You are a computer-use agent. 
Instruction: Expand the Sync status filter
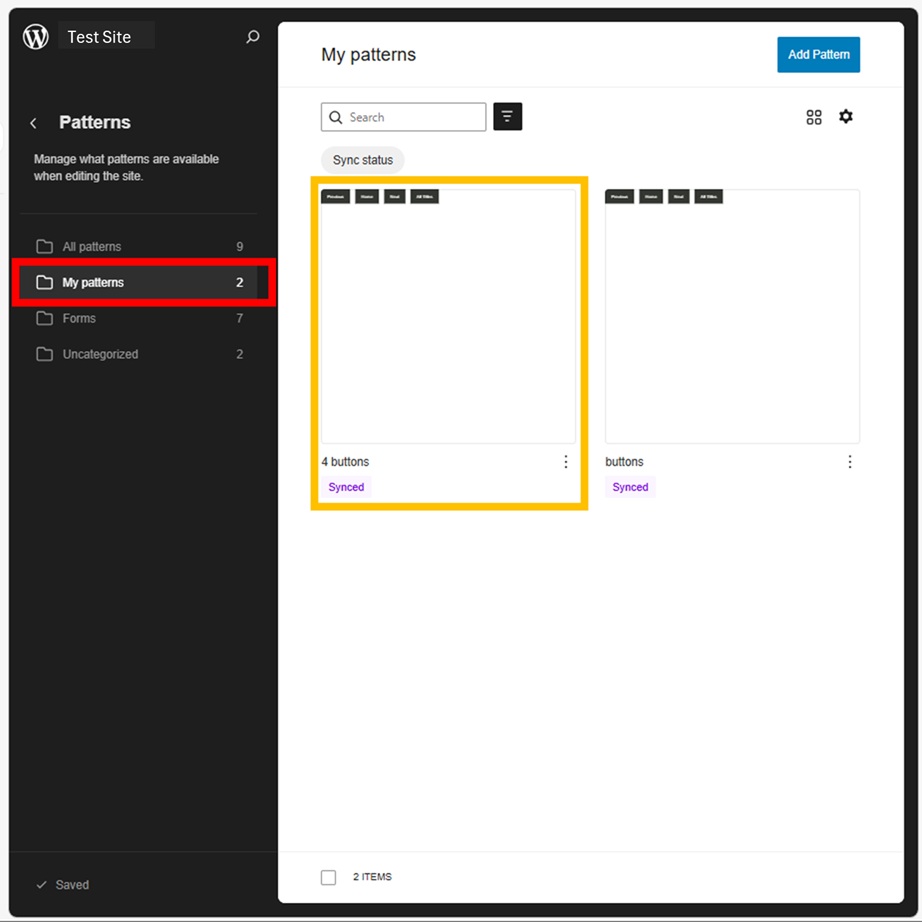[363, 160]
